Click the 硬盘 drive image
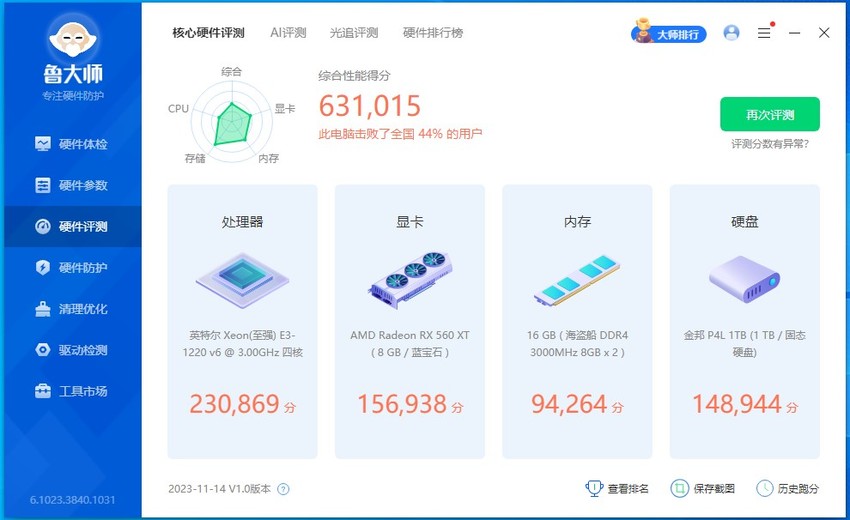This screenshot has width=850, height=520. [744, 279]
